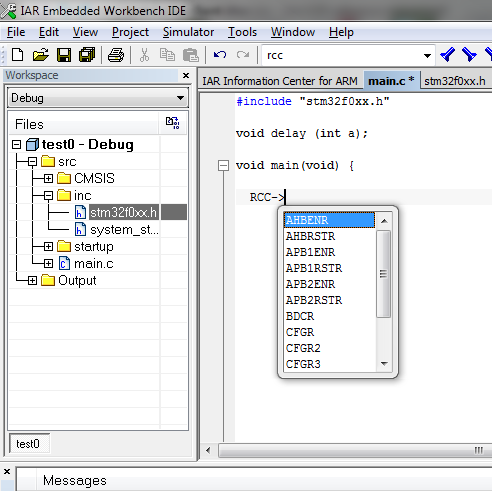Select APB1RSTR in the autocomplete list

[329, 268]
